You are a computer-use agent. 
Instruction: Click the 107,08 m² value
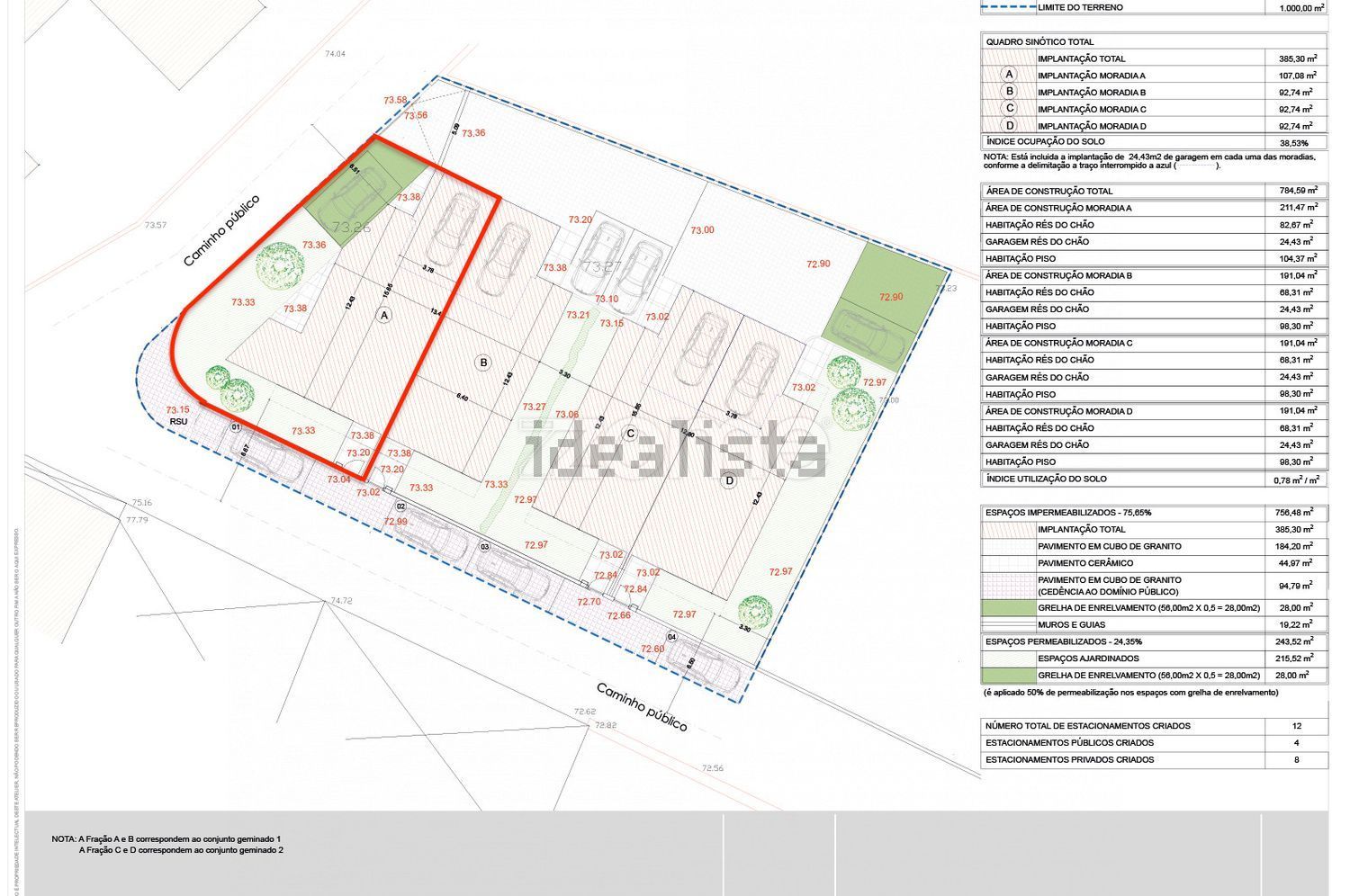coord(1297,76)
